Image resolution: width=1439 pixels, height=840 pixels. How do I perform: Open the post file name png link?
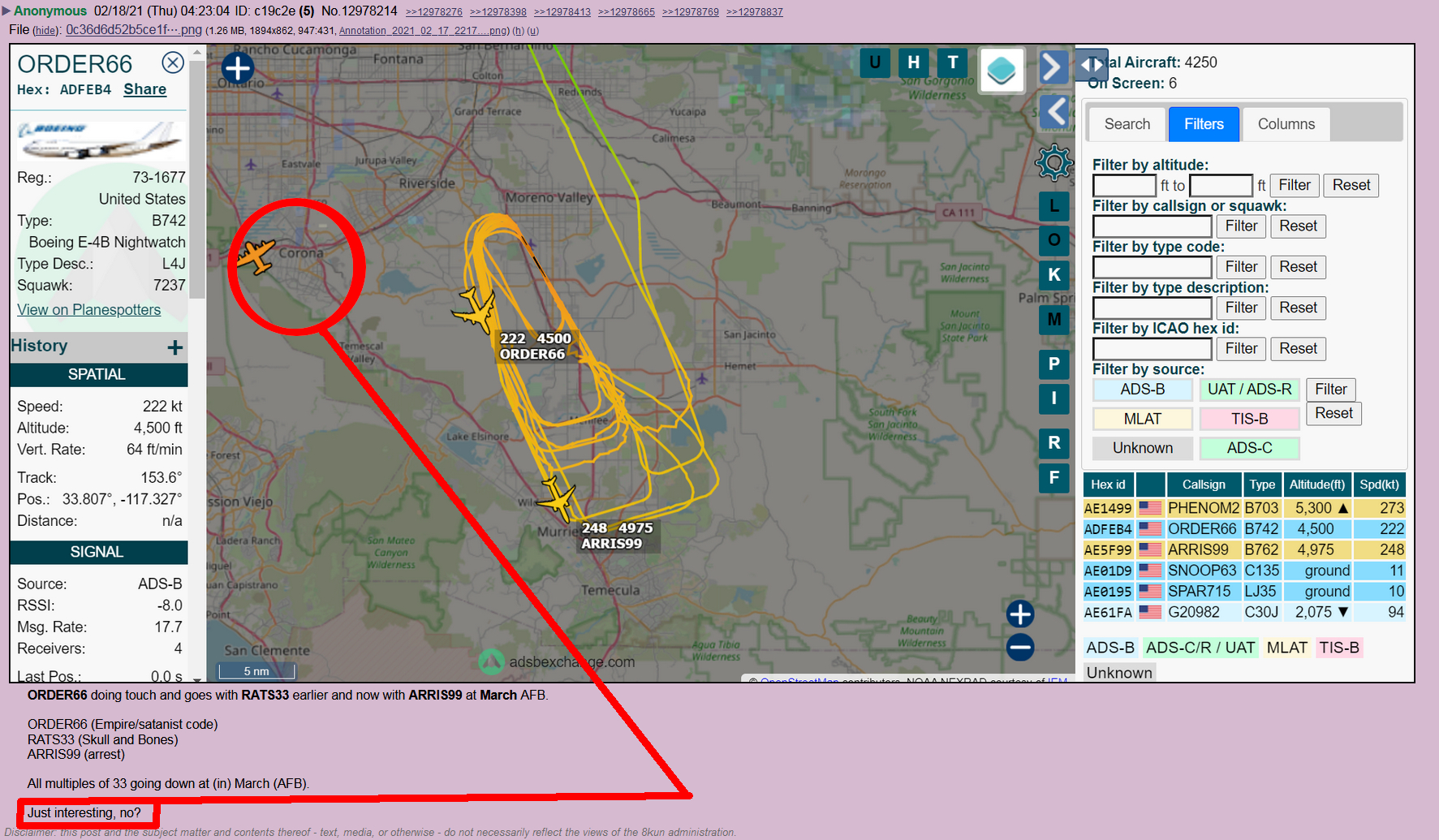134,30
